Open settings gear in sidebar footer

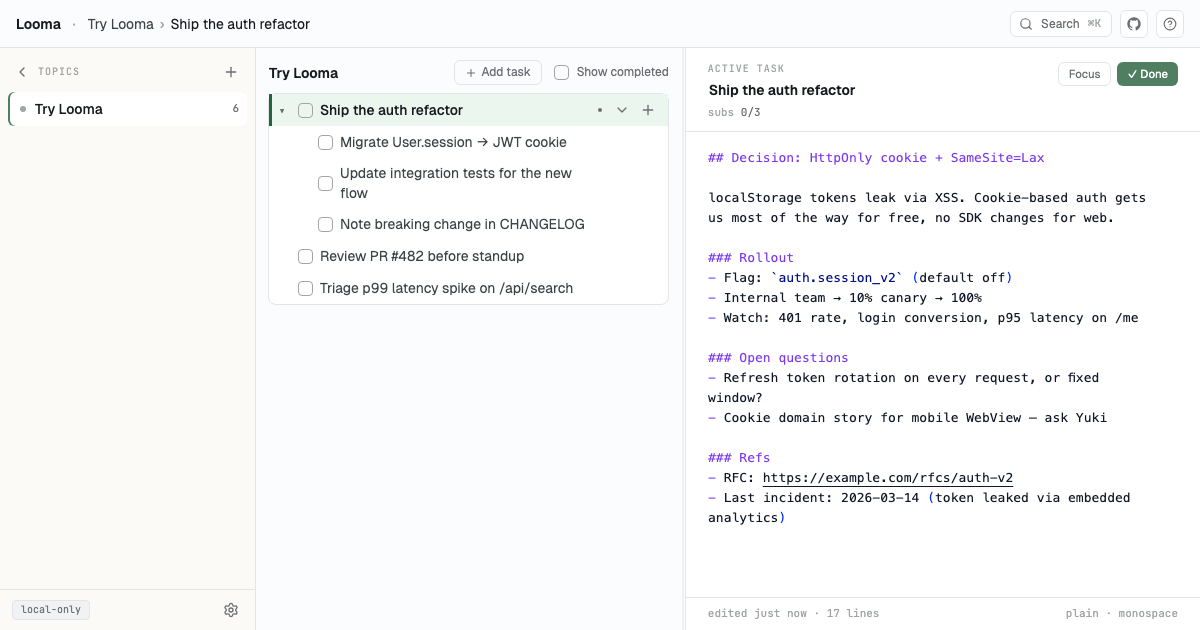coord(231,610)
